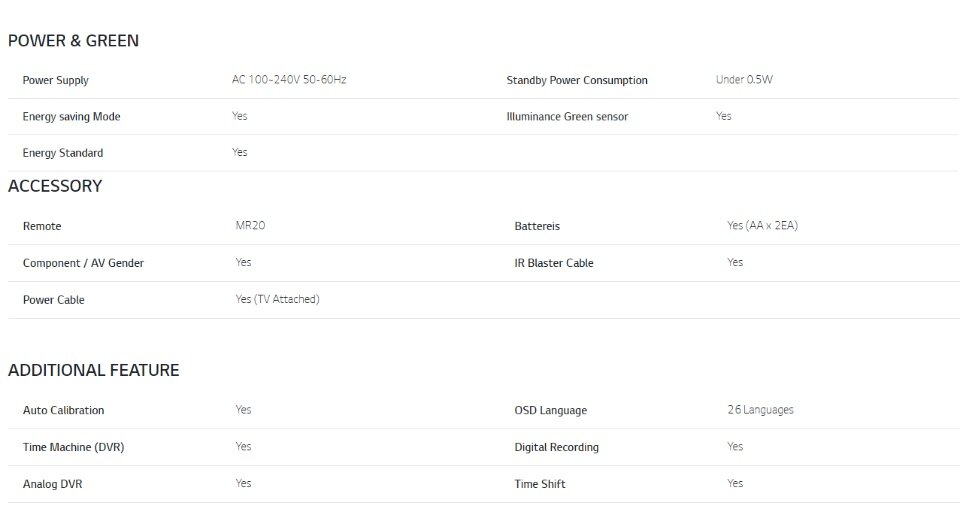
Task: Click the Under 0.5W value
Action: [744, 80]
